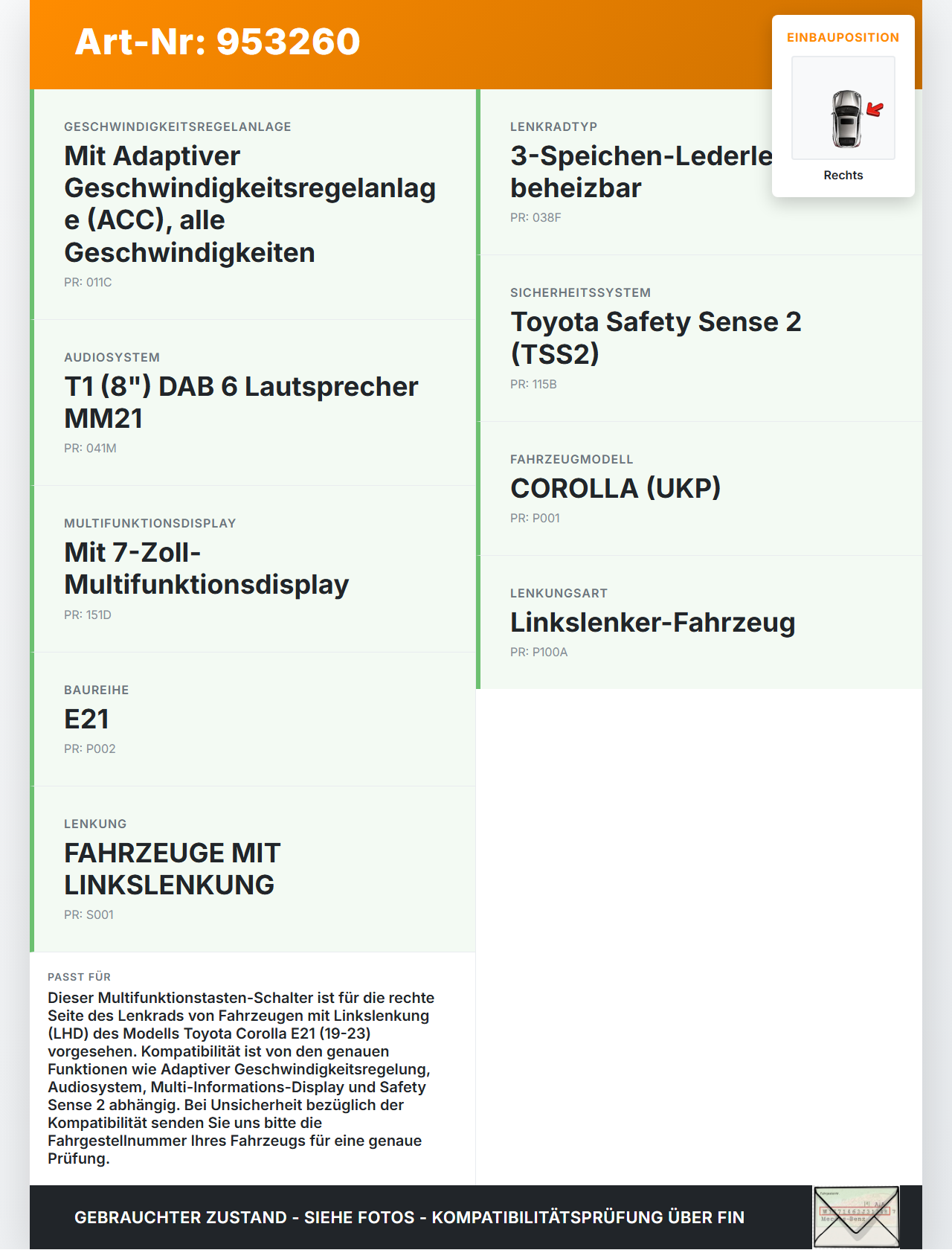Click PR code 041M
This screenshot has height=1250, width=952.
90,448
